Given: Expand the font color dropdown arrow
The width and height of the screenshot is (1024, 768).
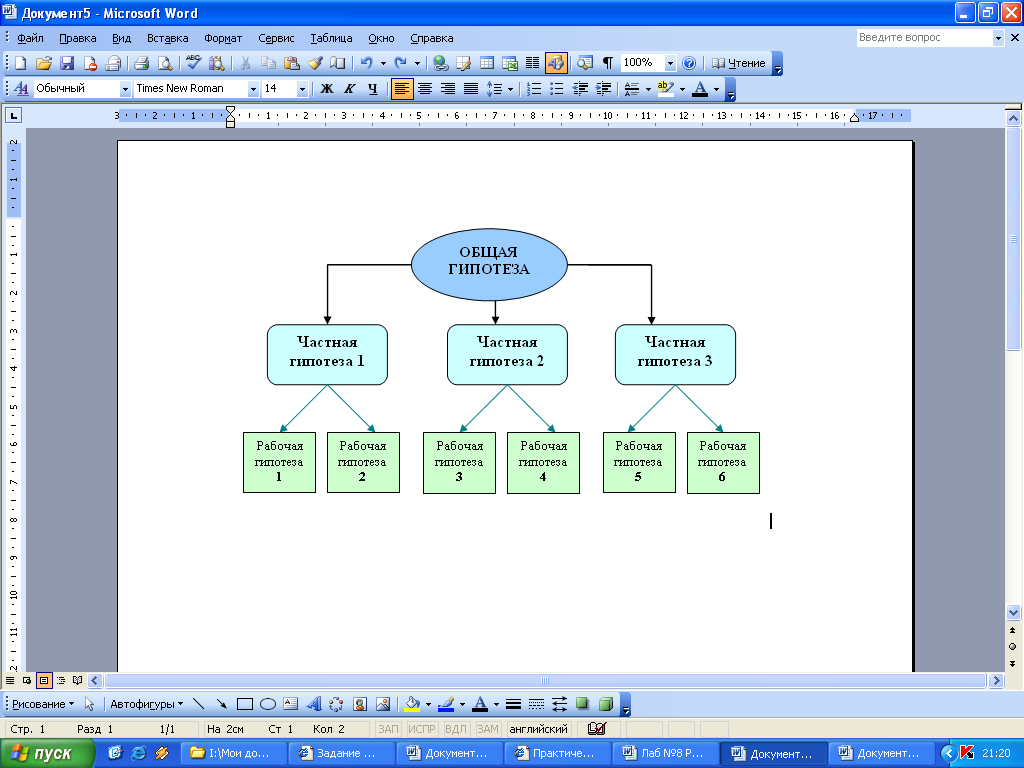Looking at the screenshot, I should pos(716,89).
